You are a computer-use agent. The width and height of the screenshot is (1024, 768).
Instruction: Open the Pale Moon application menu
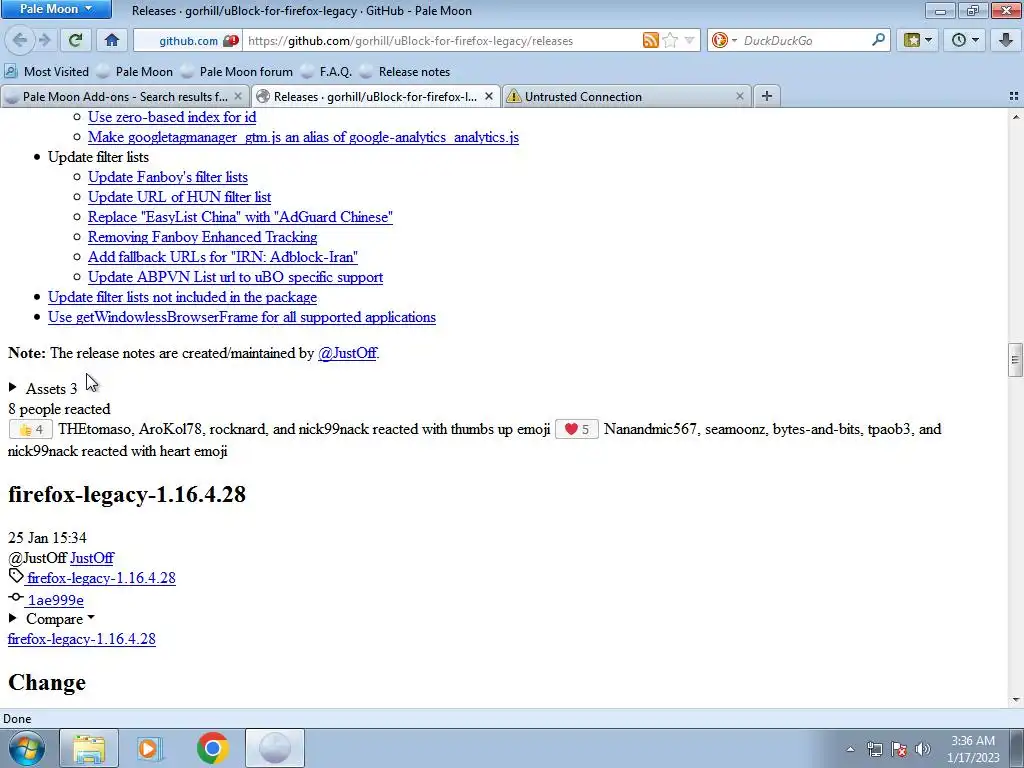[56, 9]
